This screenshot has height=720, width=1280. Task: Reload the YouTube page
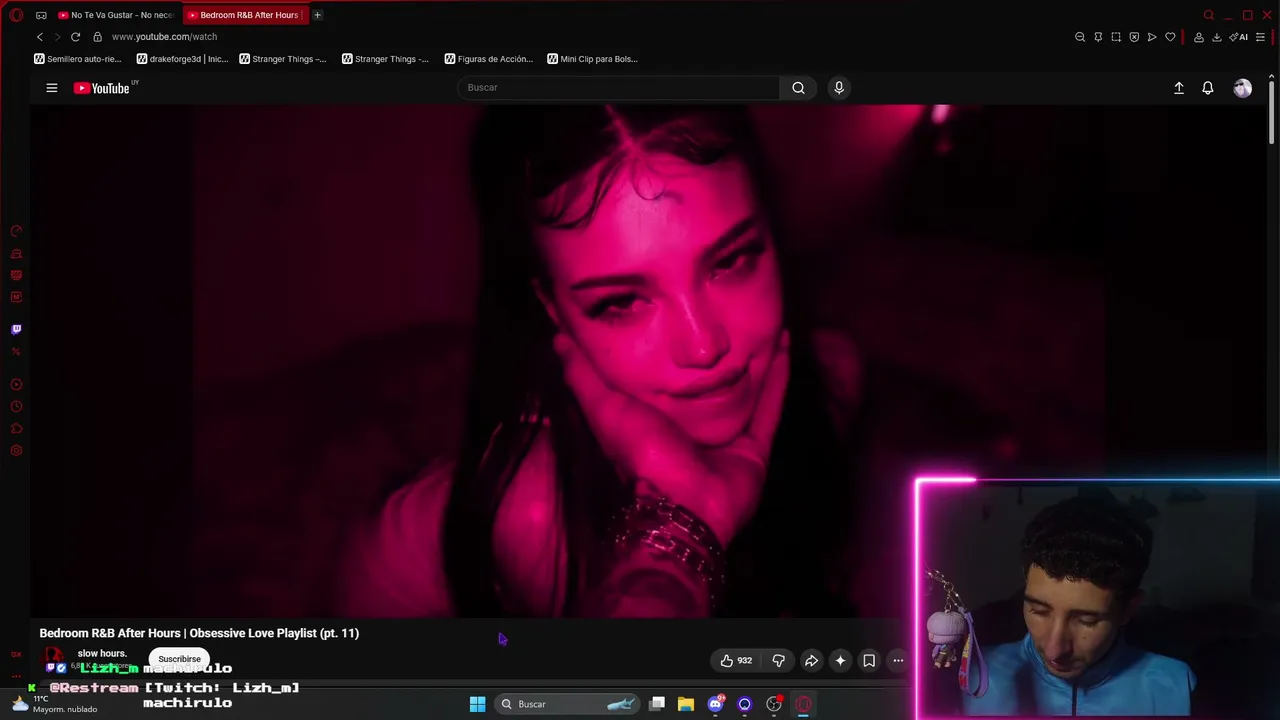pyautogui.click(x=75, y=37)
